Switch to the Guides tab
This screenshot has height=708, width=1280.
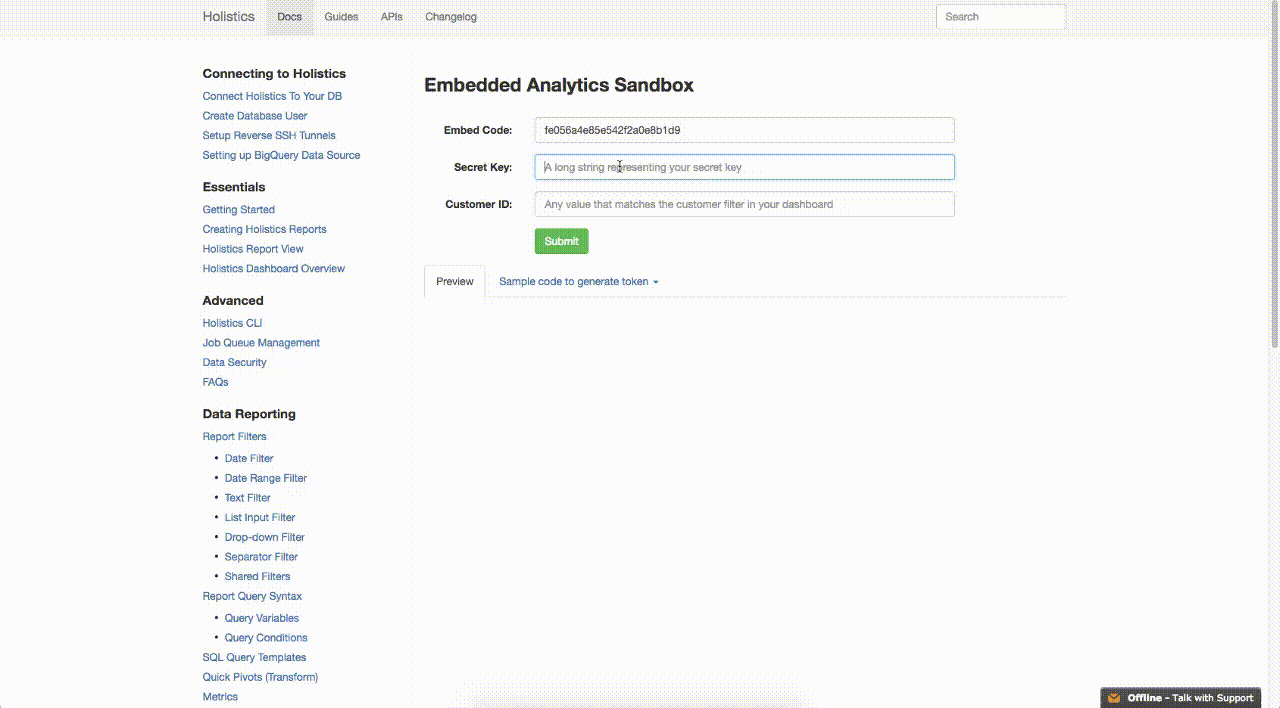click(341, 16)
